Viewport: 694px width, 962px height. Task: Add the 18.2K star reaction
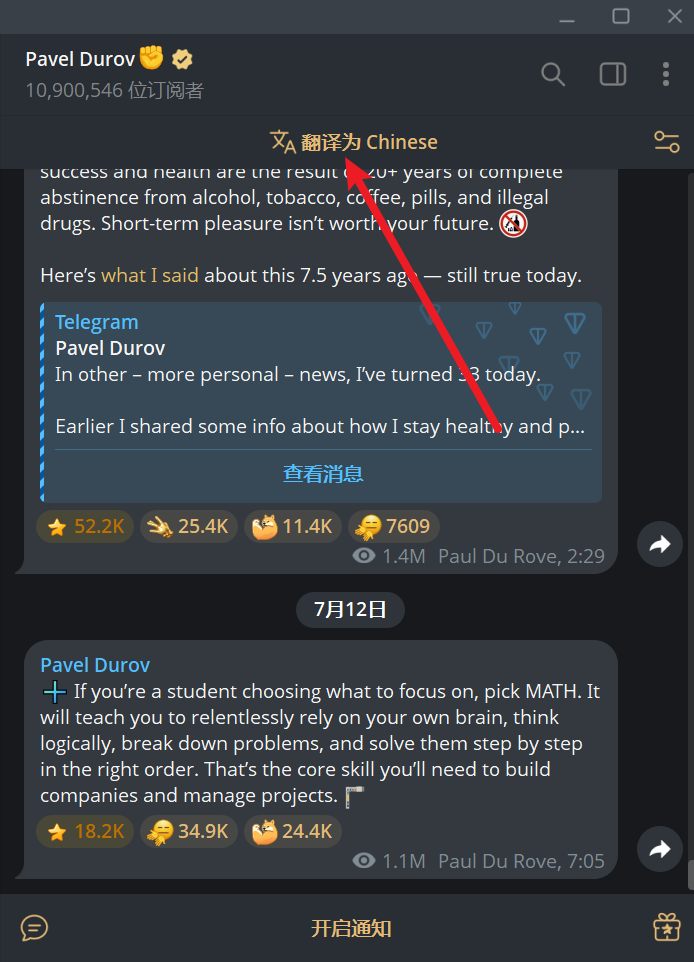tap(85, 831)
